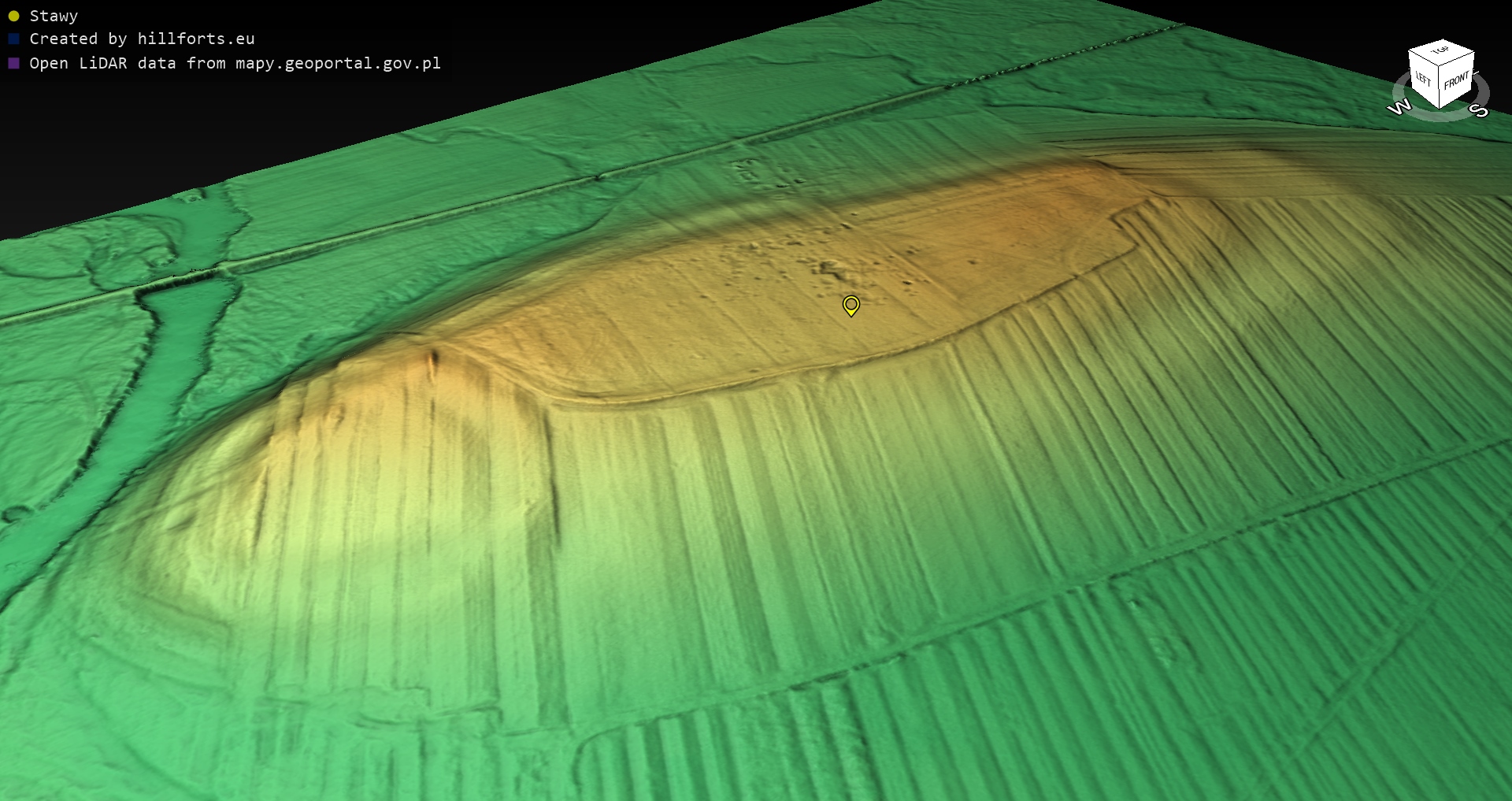Switch to FRONT view on the navigation cube

[1456, 80]
